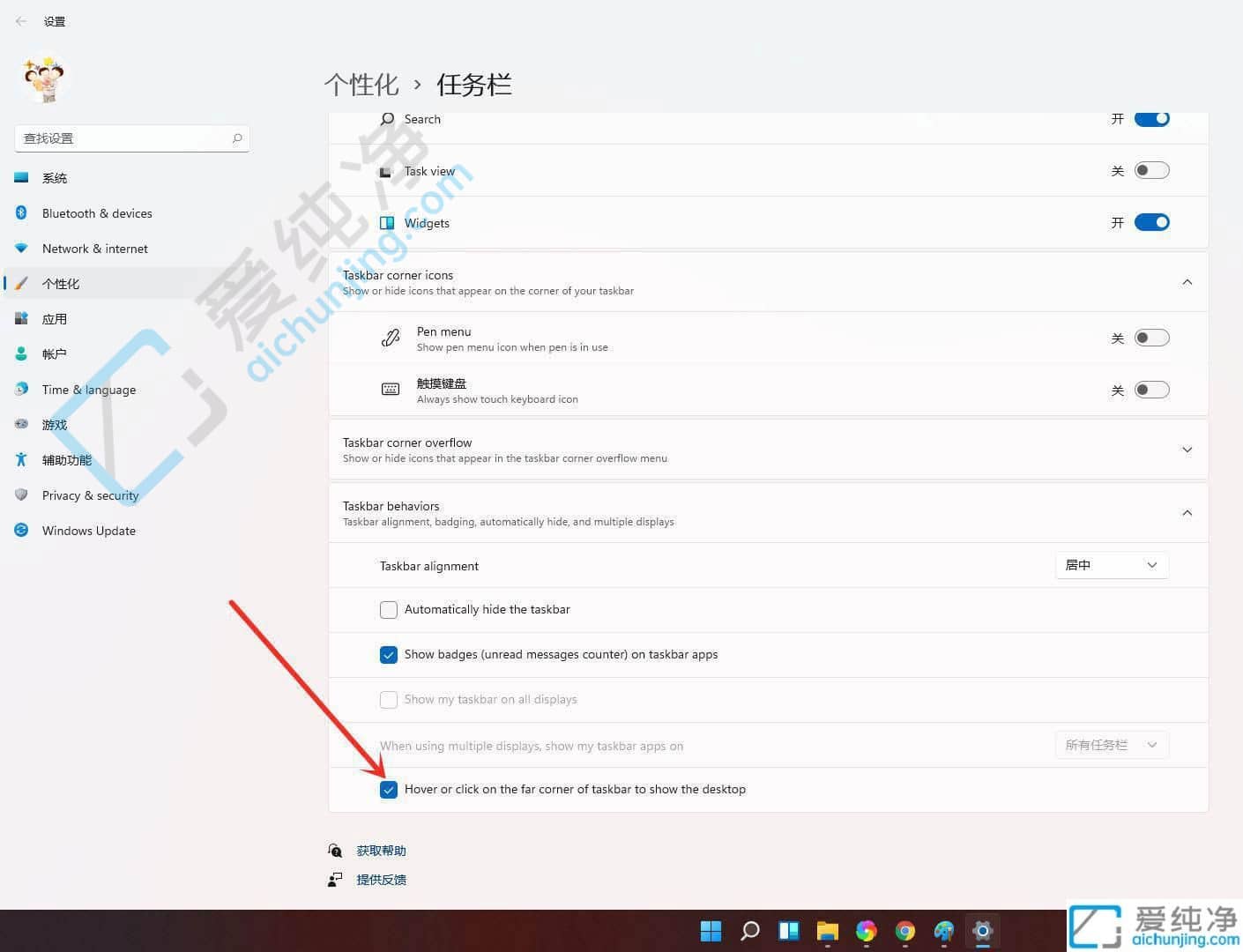This screenshot has width=1243, height=952.
Task: Open the Bluetooth & devices settings
Action: (97, 212)
